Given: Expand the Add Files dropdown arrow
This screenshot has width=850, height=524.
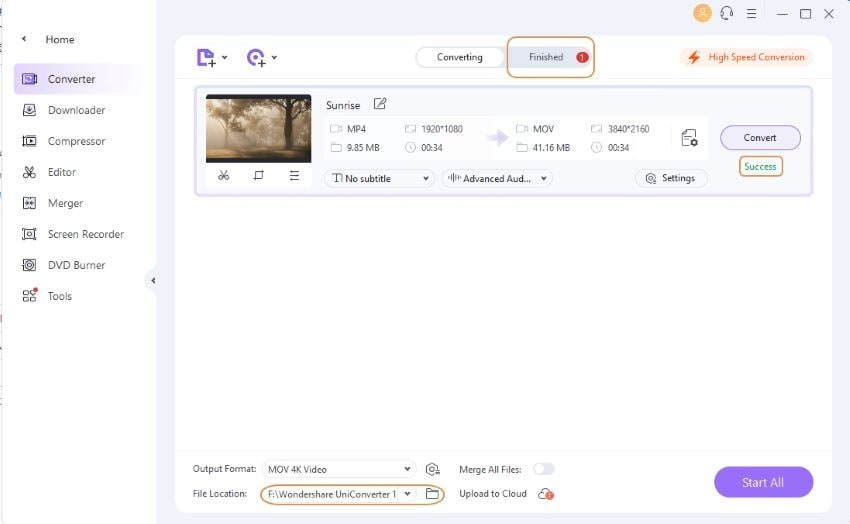Looking at the screenshot, I should pyautogui.click(x=224, y=57).
